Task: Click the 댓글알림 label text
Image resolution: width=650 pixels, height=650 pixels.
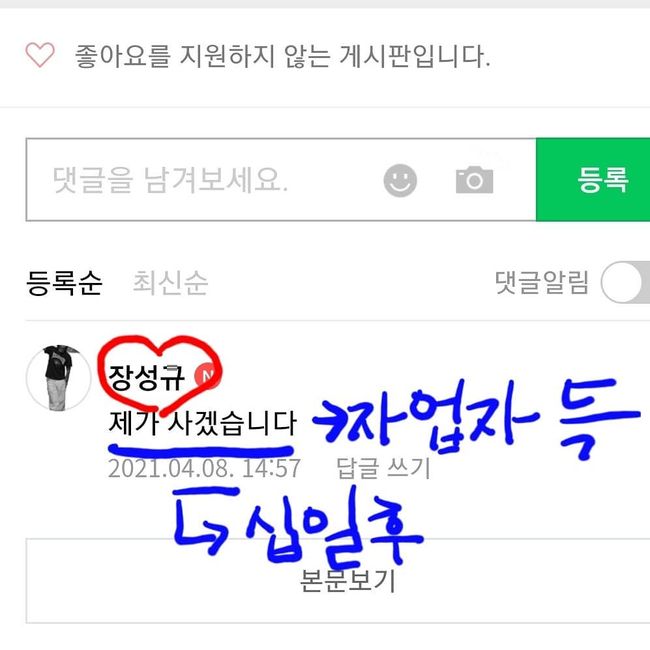Action: tap(541, 283)
